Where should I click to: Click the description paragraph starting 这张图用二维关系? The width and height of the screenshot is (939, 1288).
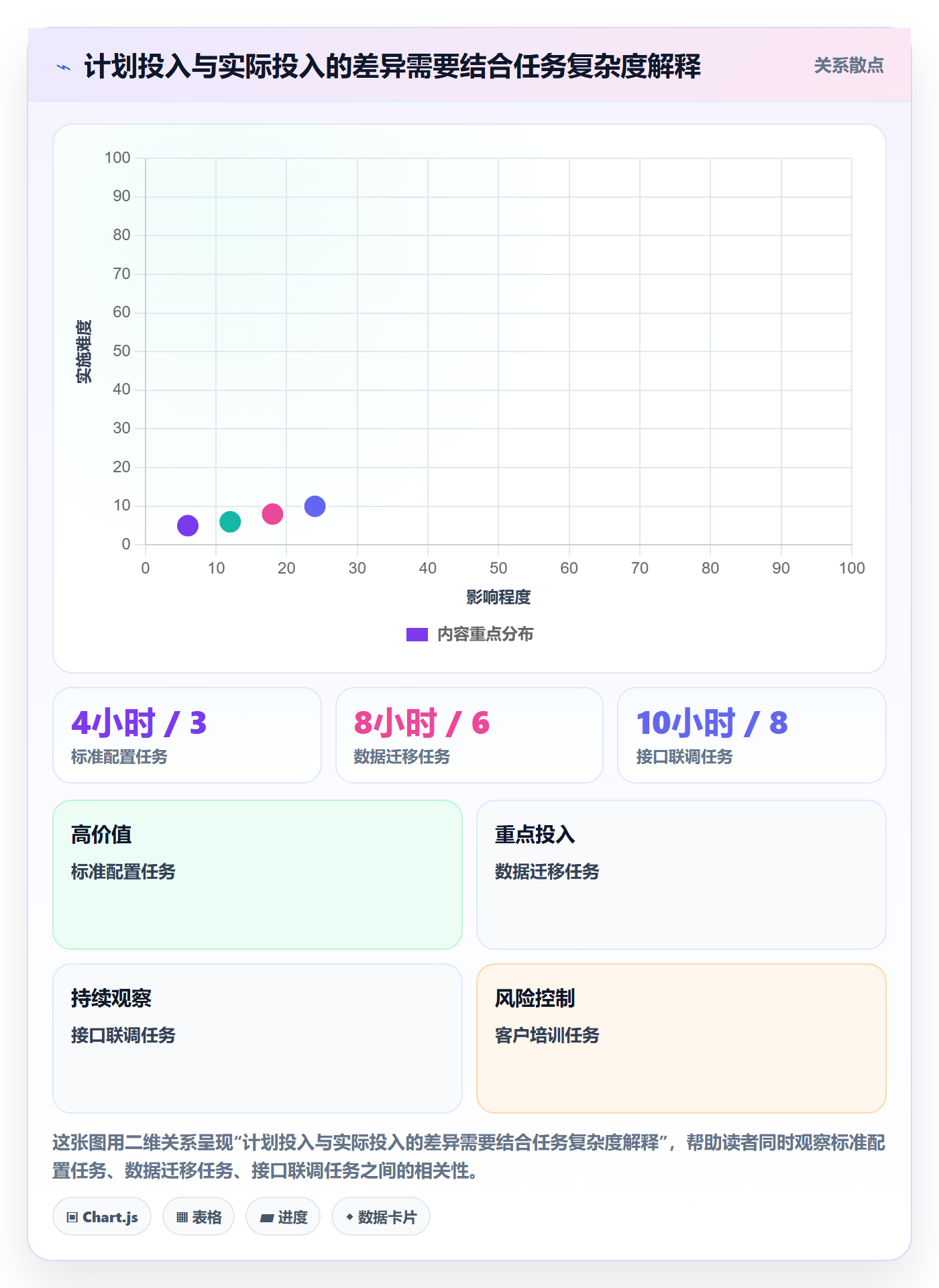tap(469, 1157)
